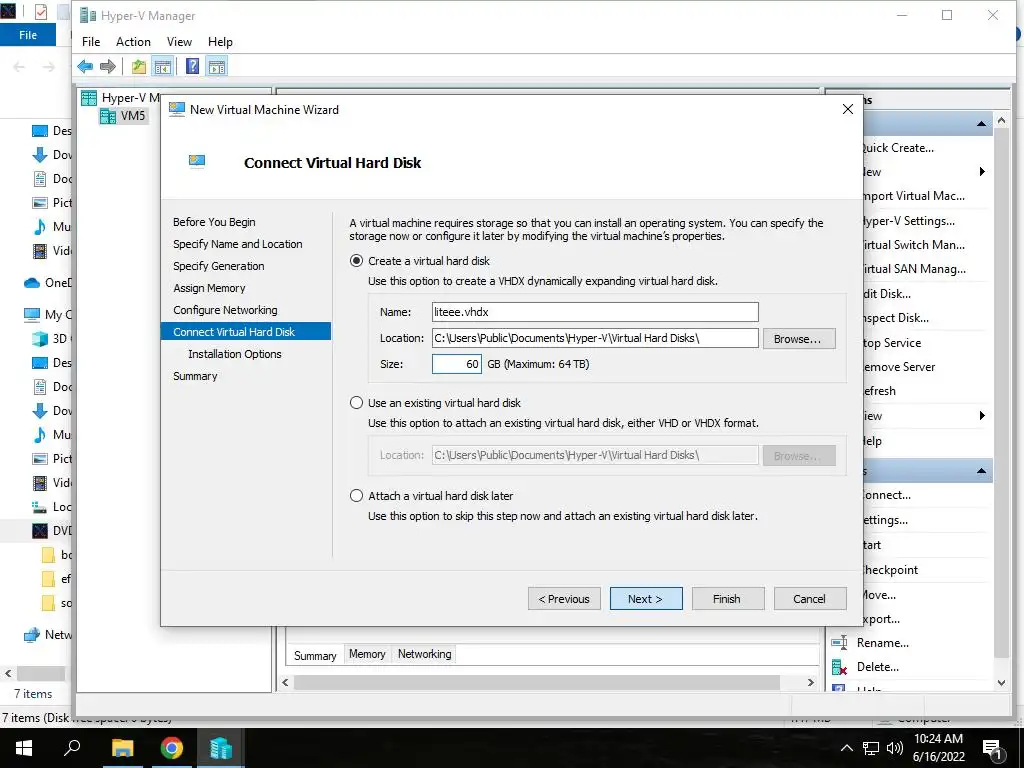Click Next to continue the wizard

pos(646,599)
